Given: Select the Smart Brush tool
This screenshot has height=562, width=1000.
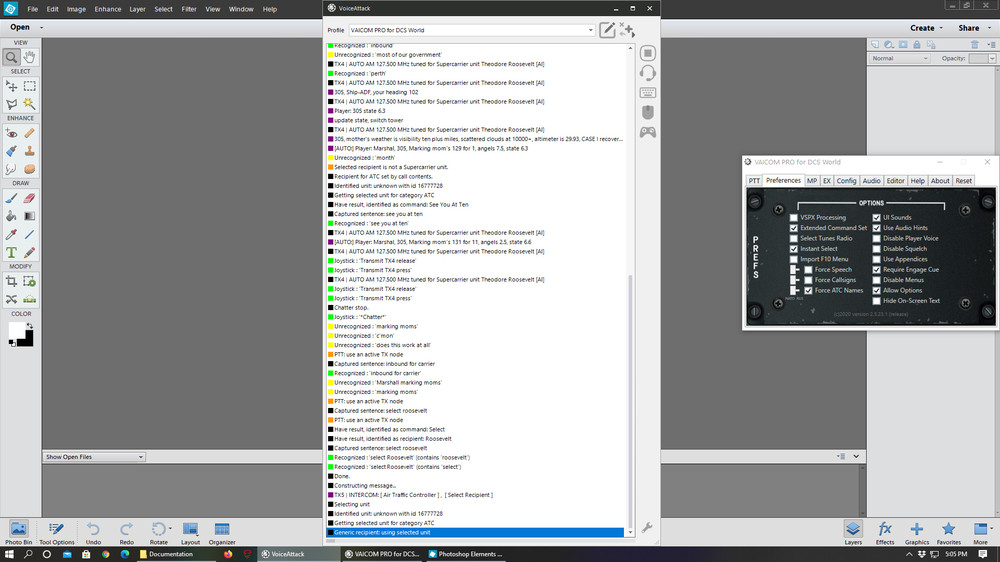Looking at the screenshot, I should click(x=11, y=151).
